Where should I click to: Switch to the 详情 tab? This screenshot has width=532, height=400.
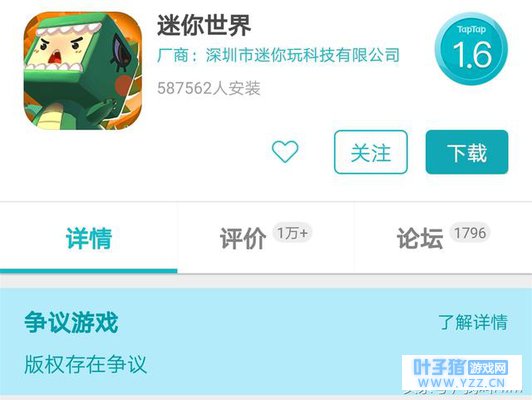pos(89,239)
